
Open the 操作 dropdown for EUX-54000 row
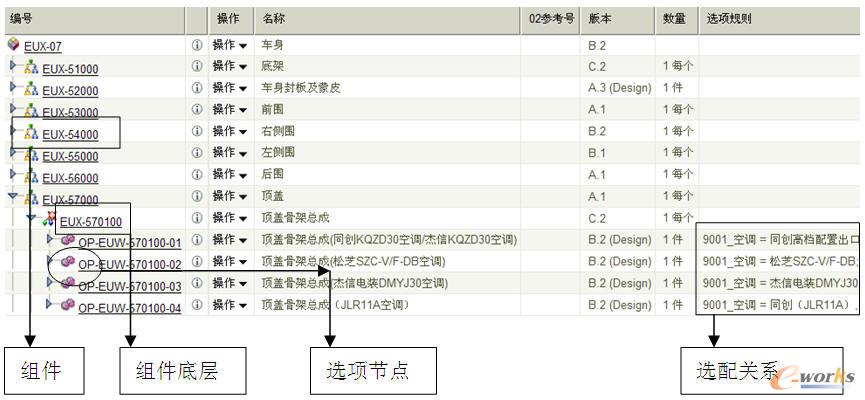click(230, 133)
